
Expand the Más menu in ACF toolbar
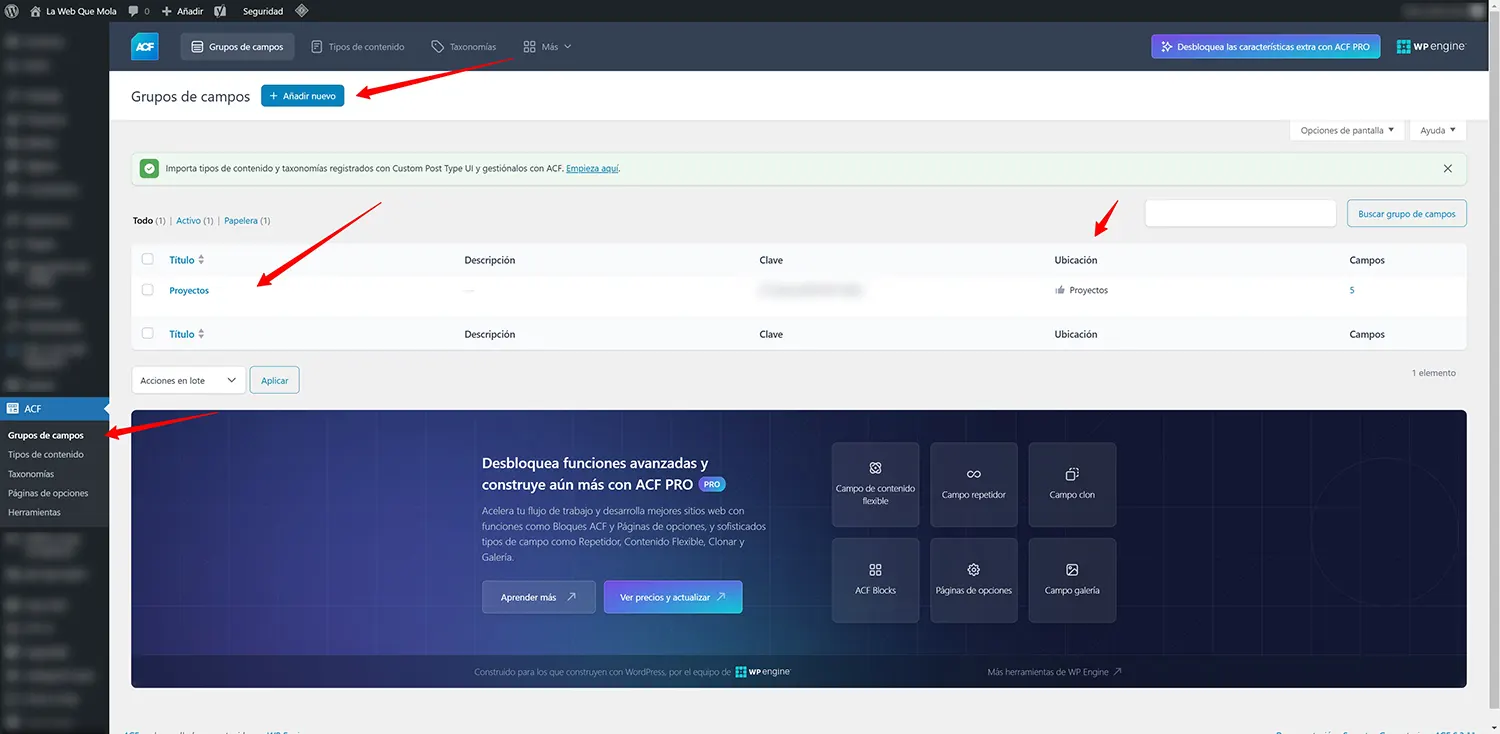click(546, 46)
